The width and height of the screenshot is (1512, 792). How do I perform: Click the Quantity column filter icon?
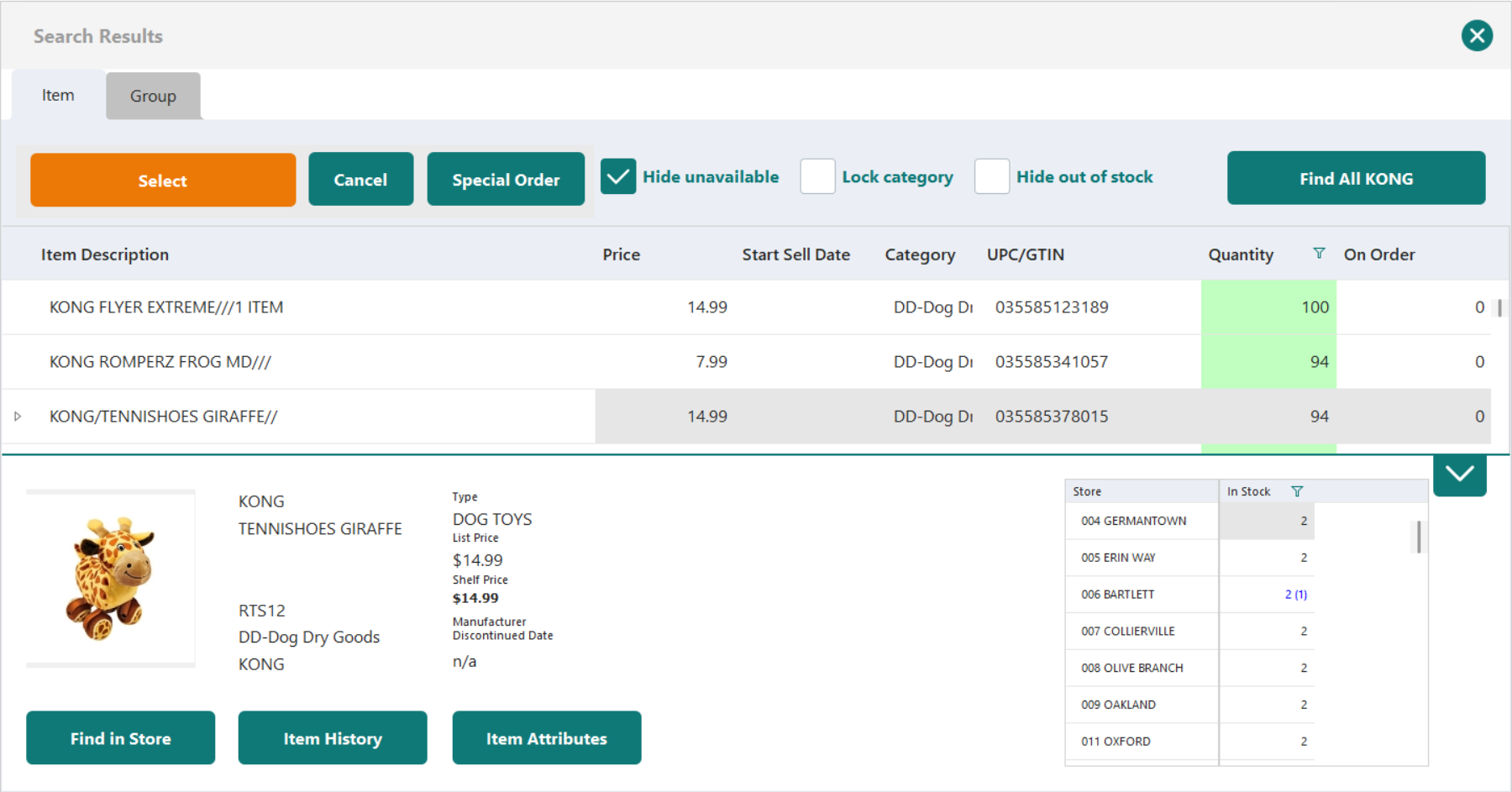pyautogui.click(x=1319, y=254)
